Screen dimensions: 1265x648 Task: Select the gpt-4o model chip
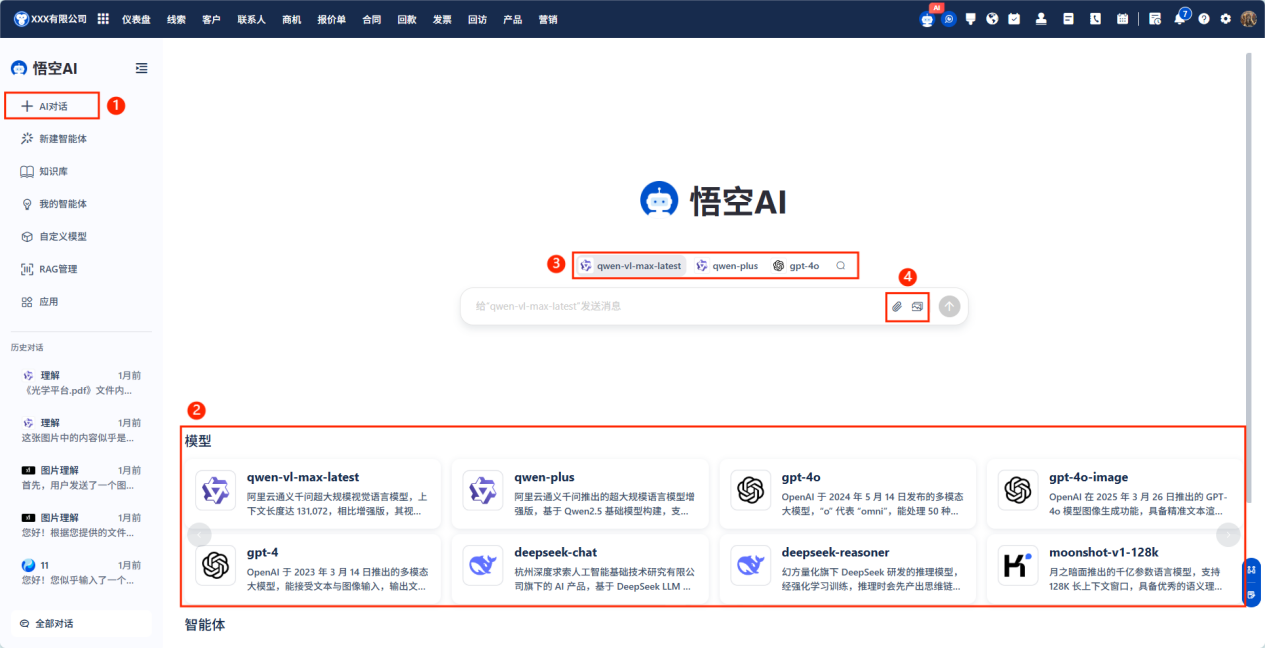tap(796, 266)
